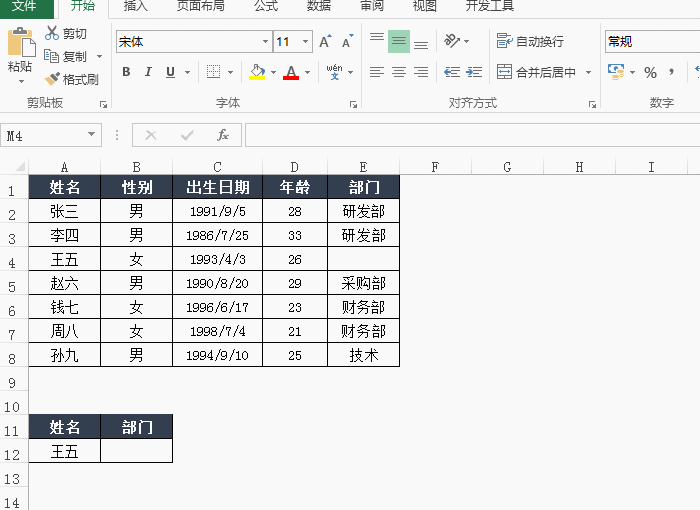Viewport: 700px width, 510px height.
Task: Decrease font size with small A icon
Action: click(348, 41)
